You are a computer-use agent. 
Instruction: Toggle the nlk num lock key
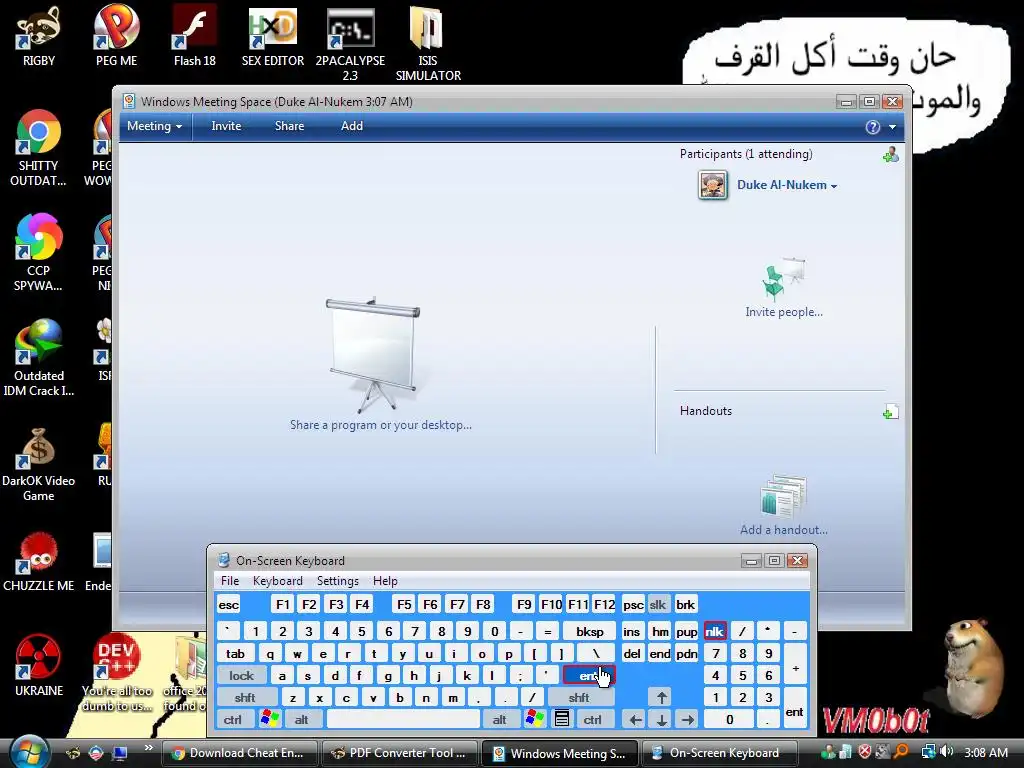point(715,631)
